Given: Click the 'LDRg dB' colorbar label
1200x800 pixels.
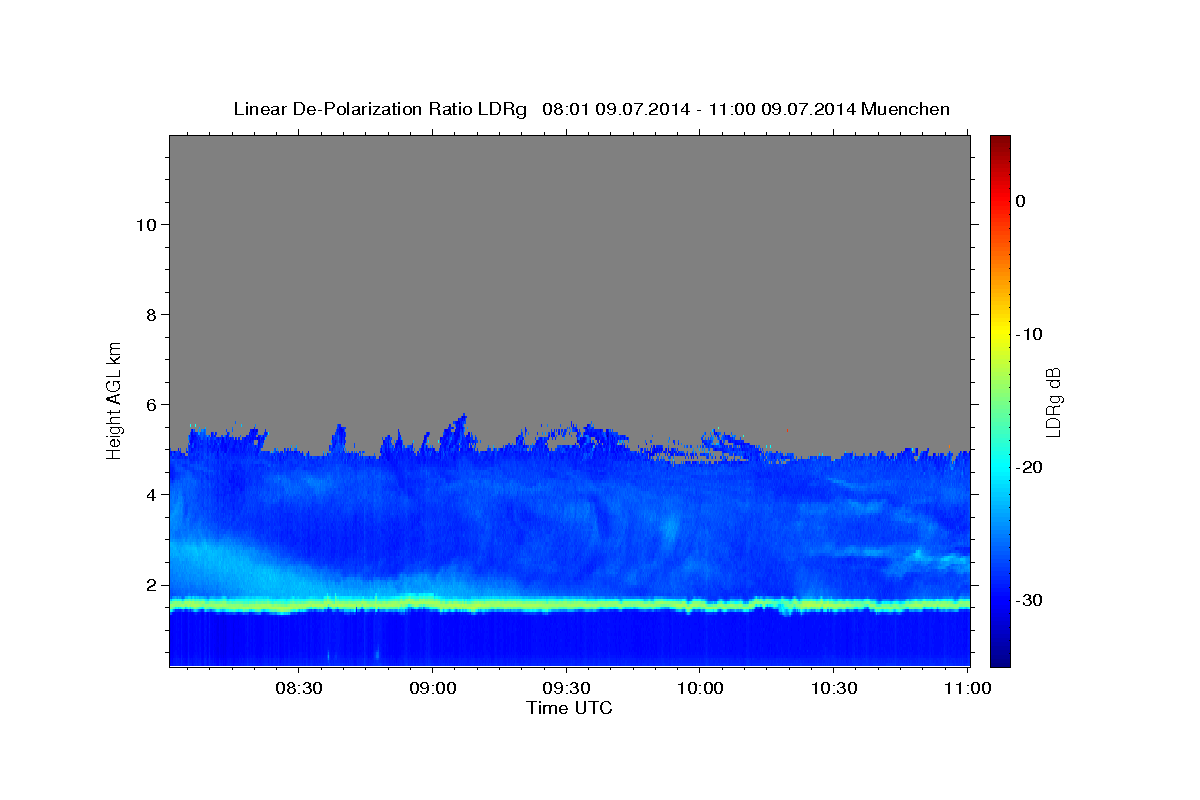Looking at the screenshot, I should click(1053, 401).
